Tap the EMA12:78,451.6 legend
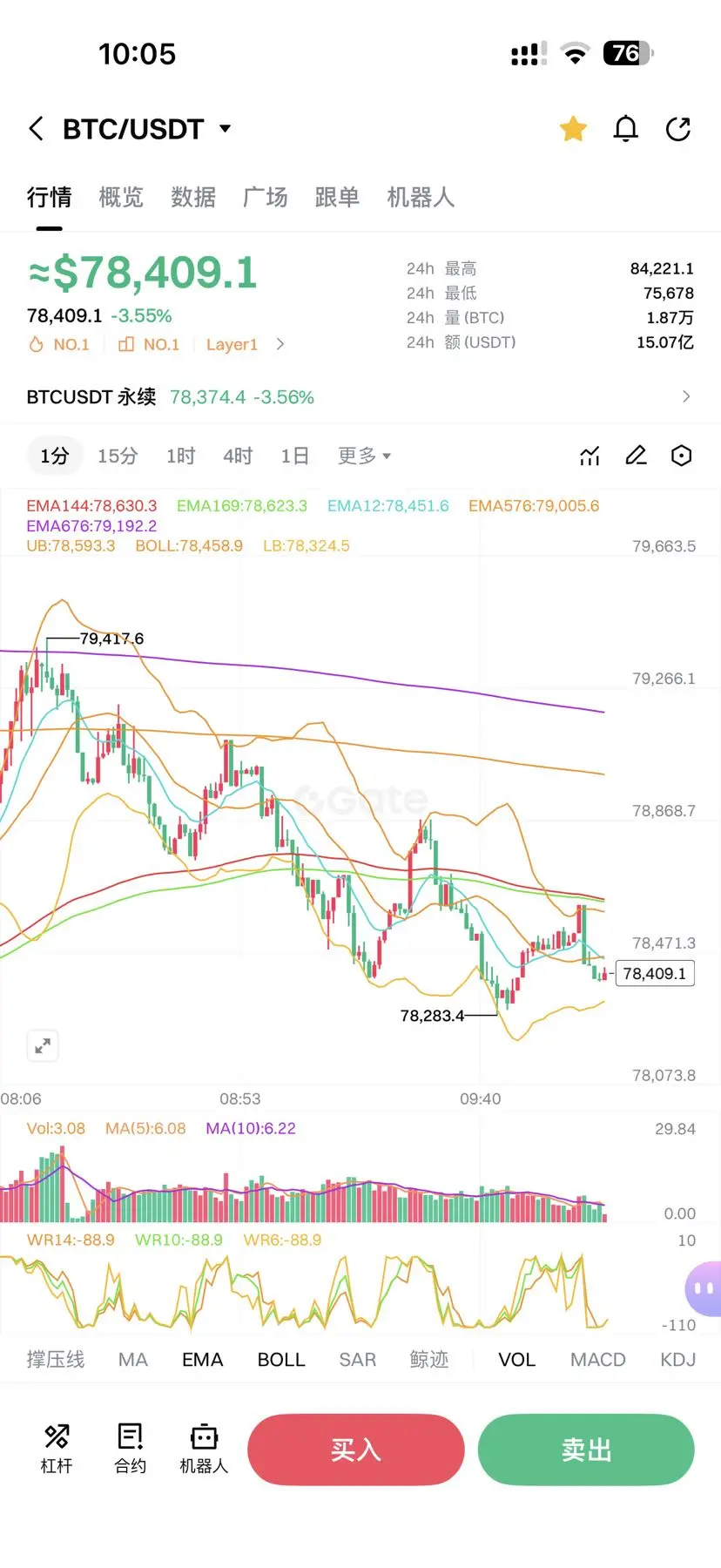 388,506
